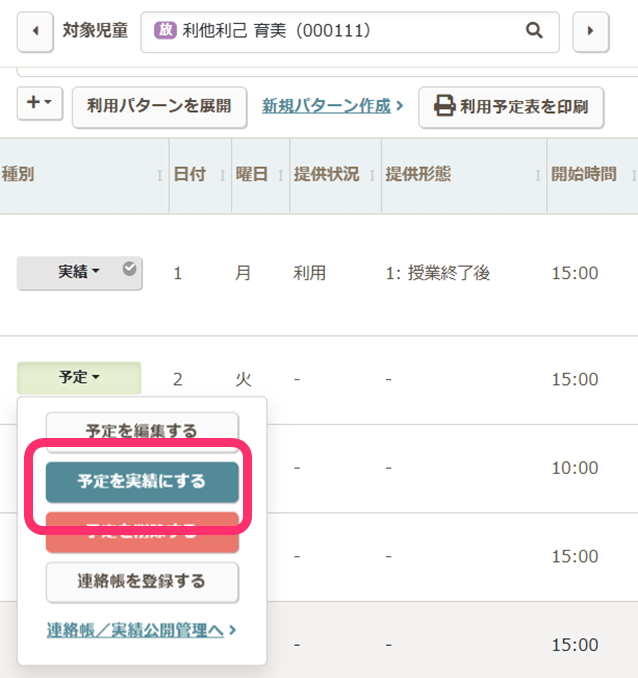
Task: Click the next child arrow button
Action: click(x=590, y=31)
